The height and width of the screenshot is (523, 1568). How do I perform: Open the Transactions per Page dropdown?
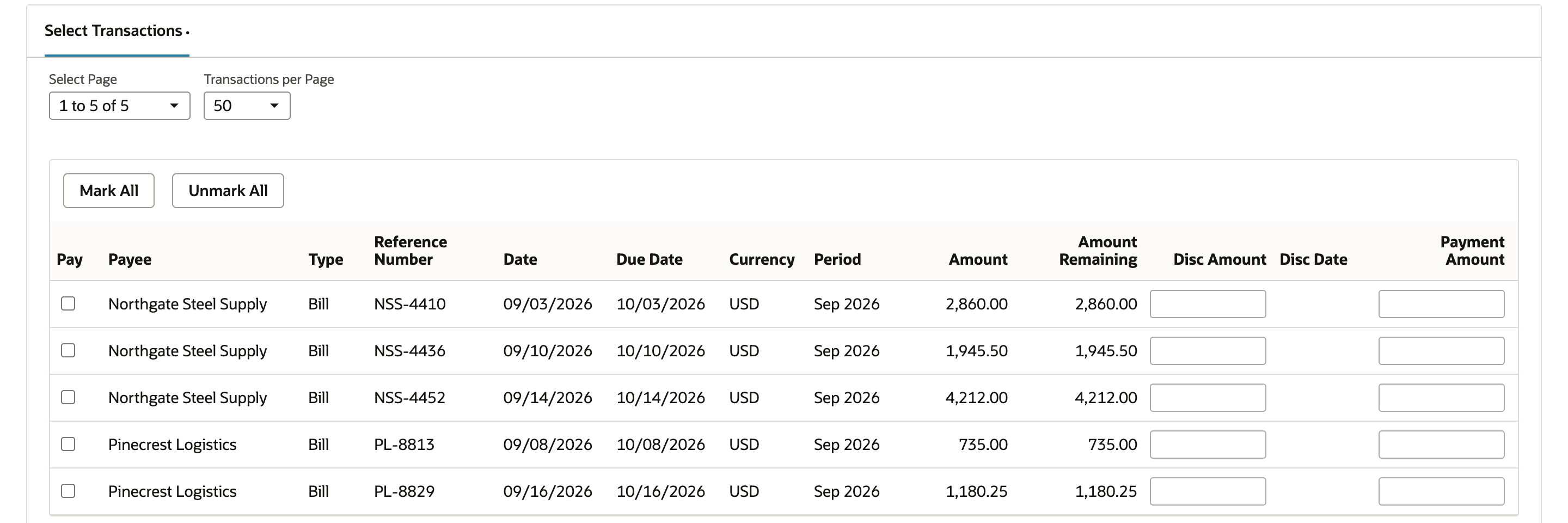(x=247, y=106)
